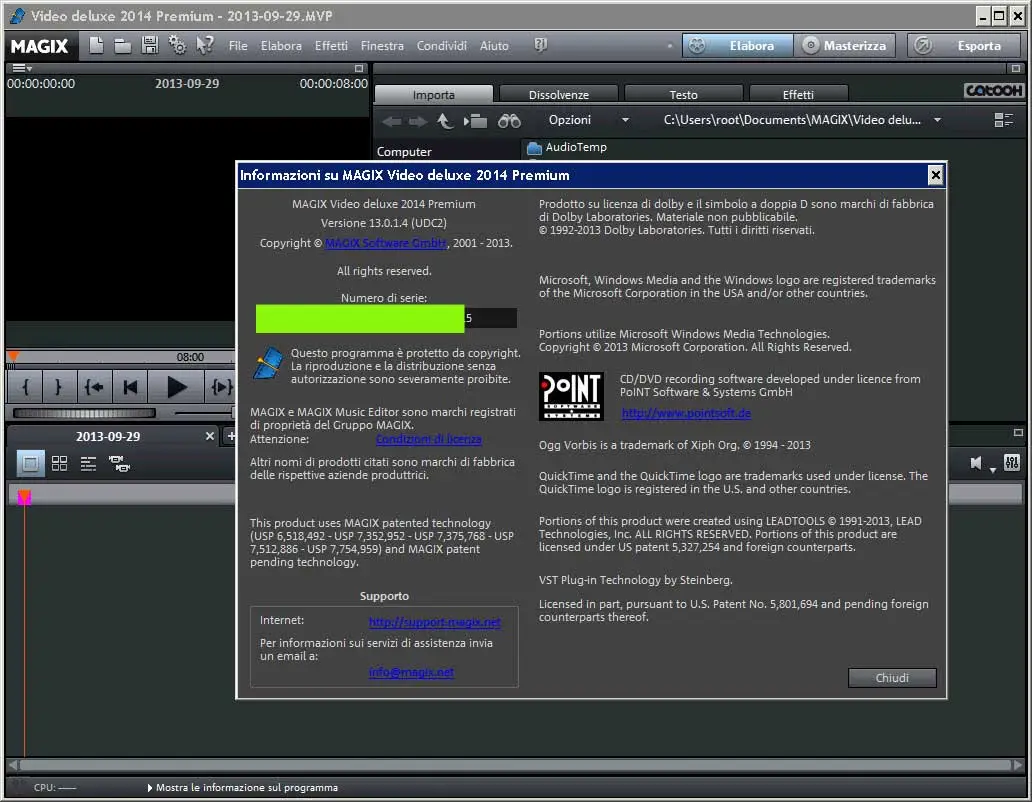Add a new movie tab with plus
The height and width of the screenshot is (802, 1032).
(x=230, y=436)
